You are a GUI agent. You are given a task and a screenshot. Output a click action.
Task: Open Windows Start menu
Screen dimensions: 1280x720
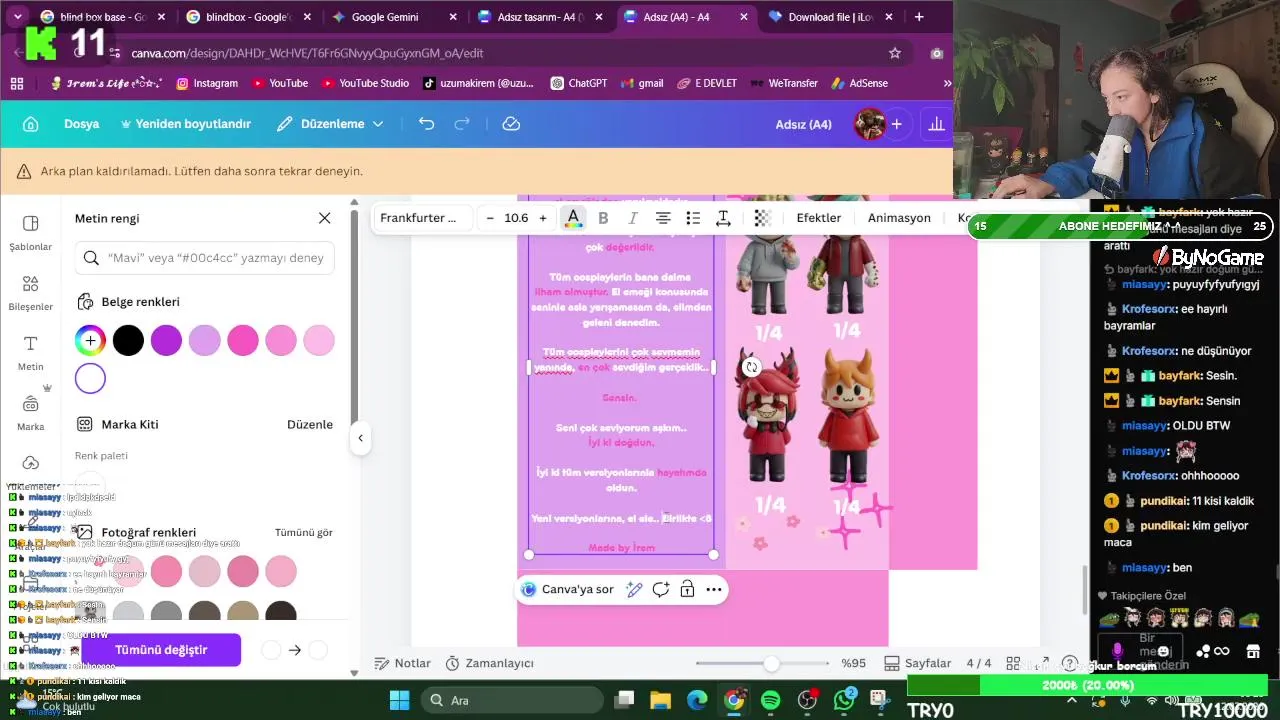pyautogui.click(x=399, y=700)
